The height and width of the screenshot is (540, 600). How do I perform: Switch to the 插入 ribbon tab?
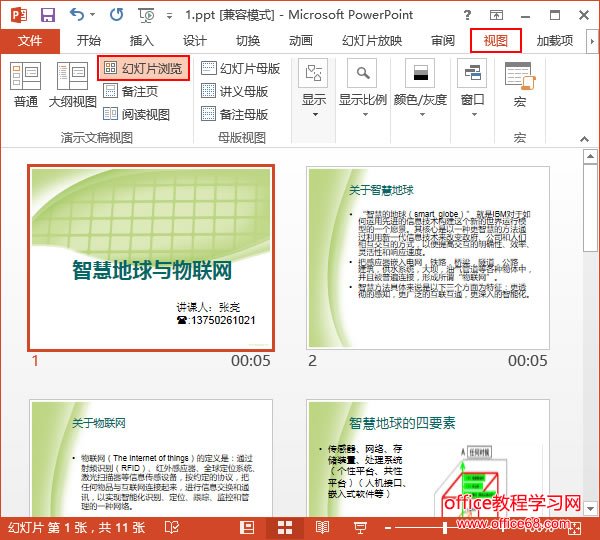pyautogui.click(x=142, y=41)
